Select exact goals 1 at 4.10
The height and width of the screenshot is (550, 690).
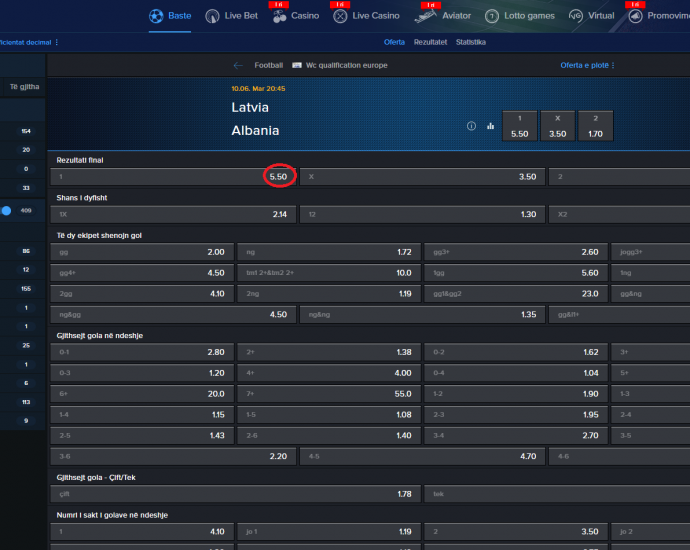click(x=142, y=532)
